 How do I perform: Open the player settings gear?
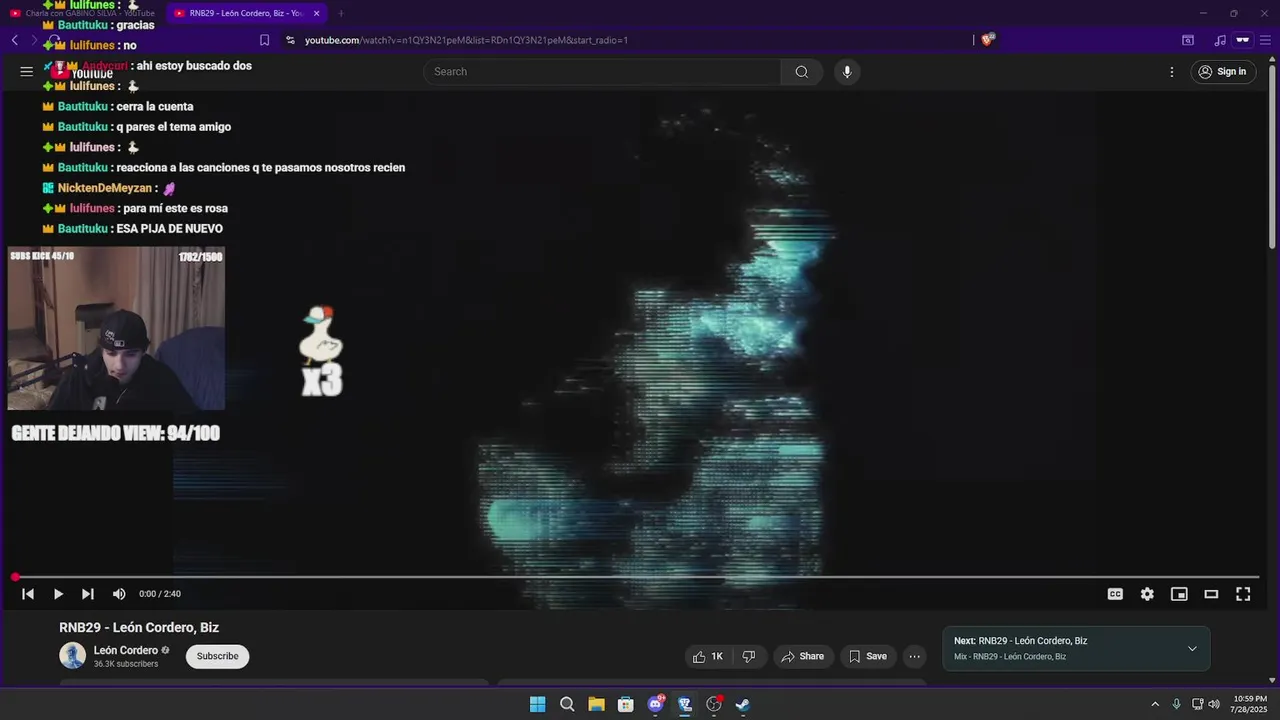pos(1147,594)
